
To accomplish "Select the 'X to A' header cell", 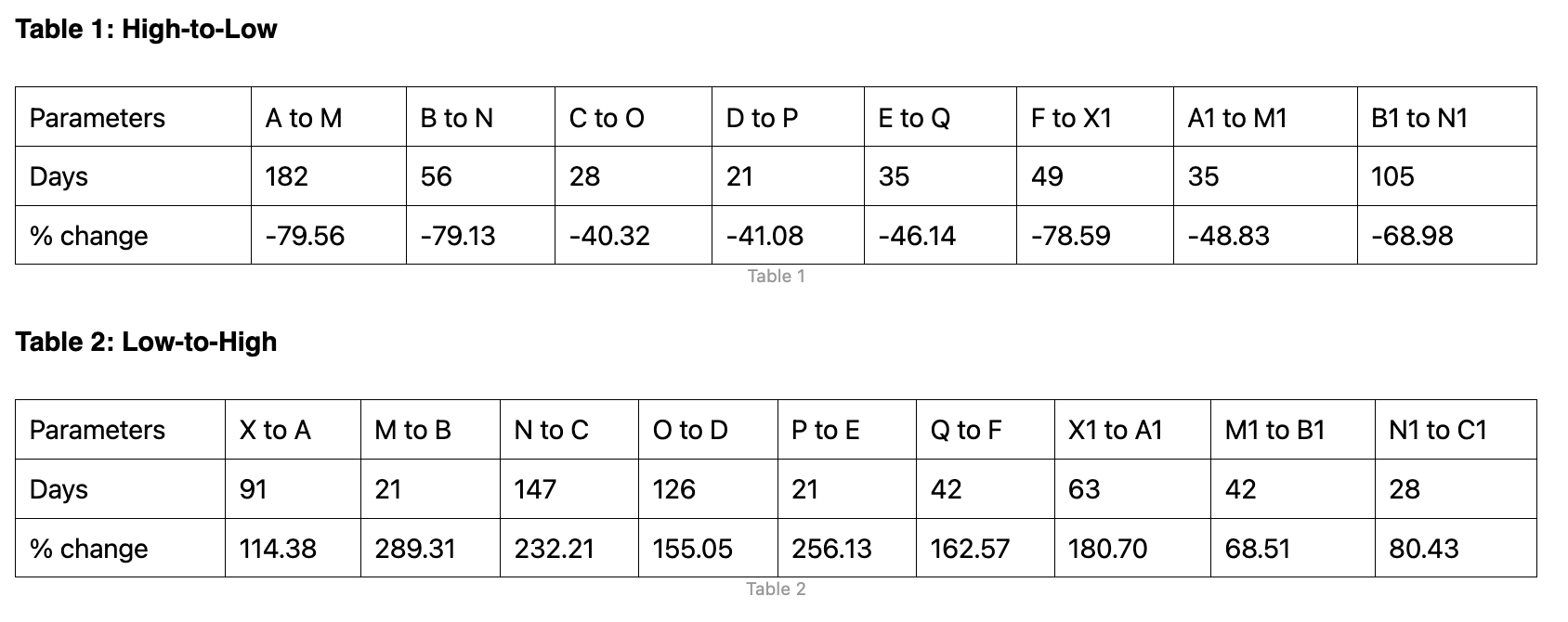I will (293, 430).
